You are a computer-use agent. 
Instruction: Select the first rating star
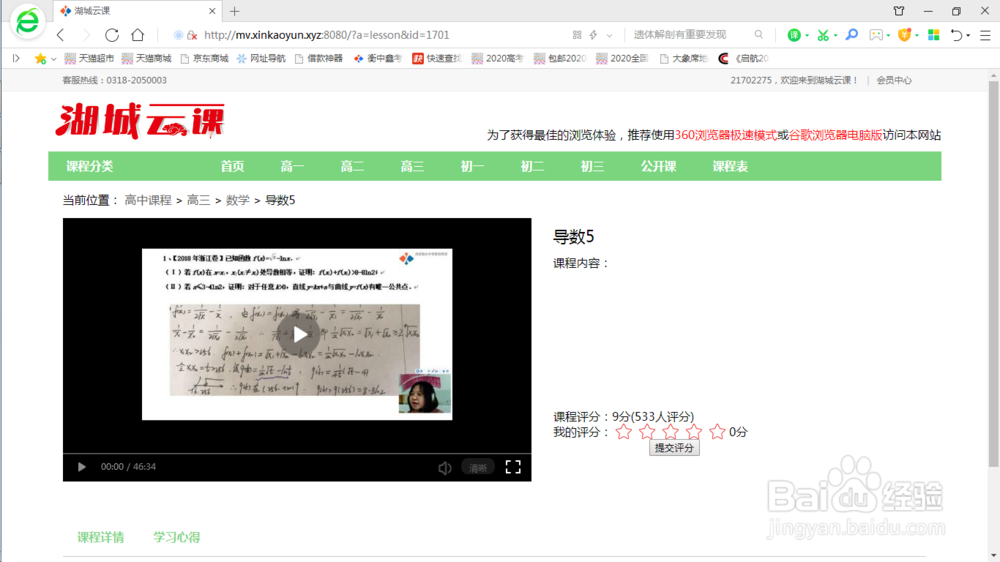click(x=624, y=432)
